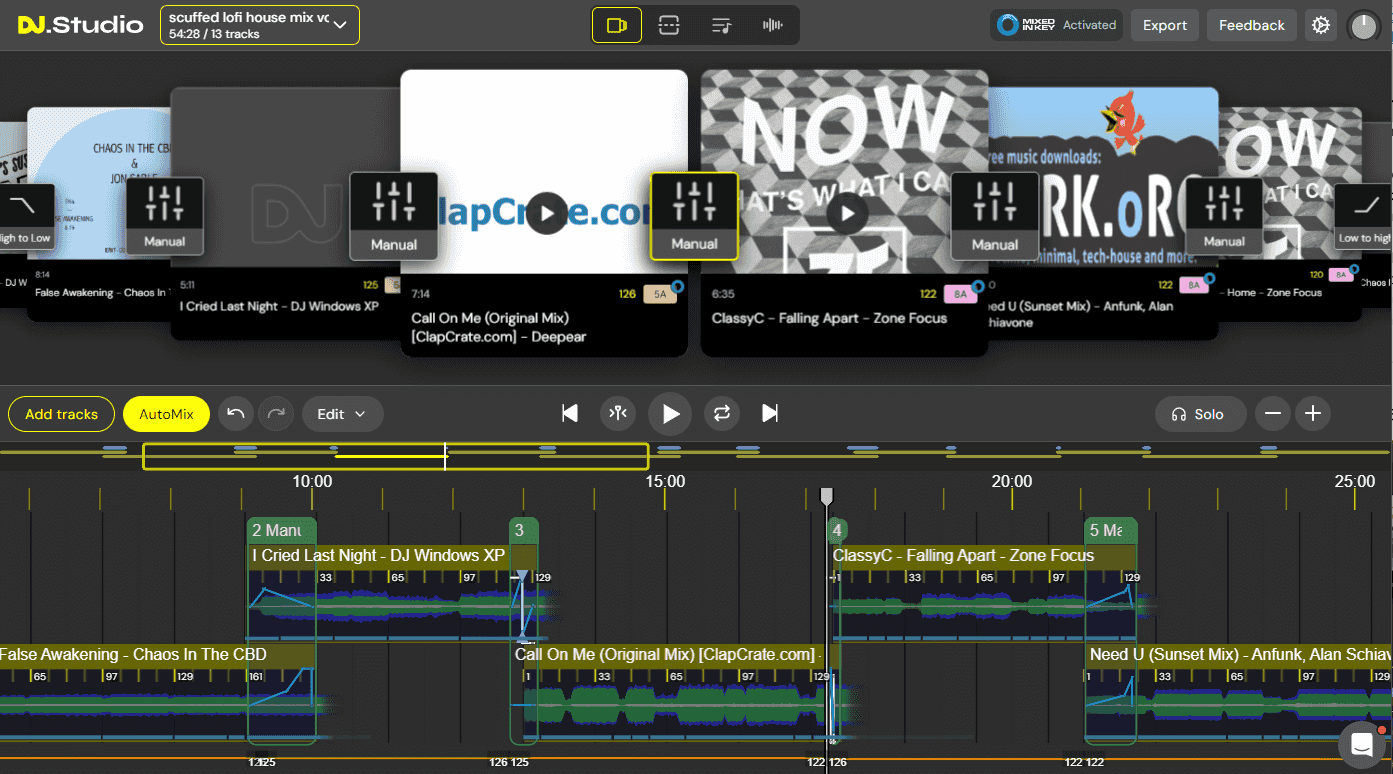Open the playlist view icon
This screenshot has width=1393, height=774.
[x=720, y=25]
